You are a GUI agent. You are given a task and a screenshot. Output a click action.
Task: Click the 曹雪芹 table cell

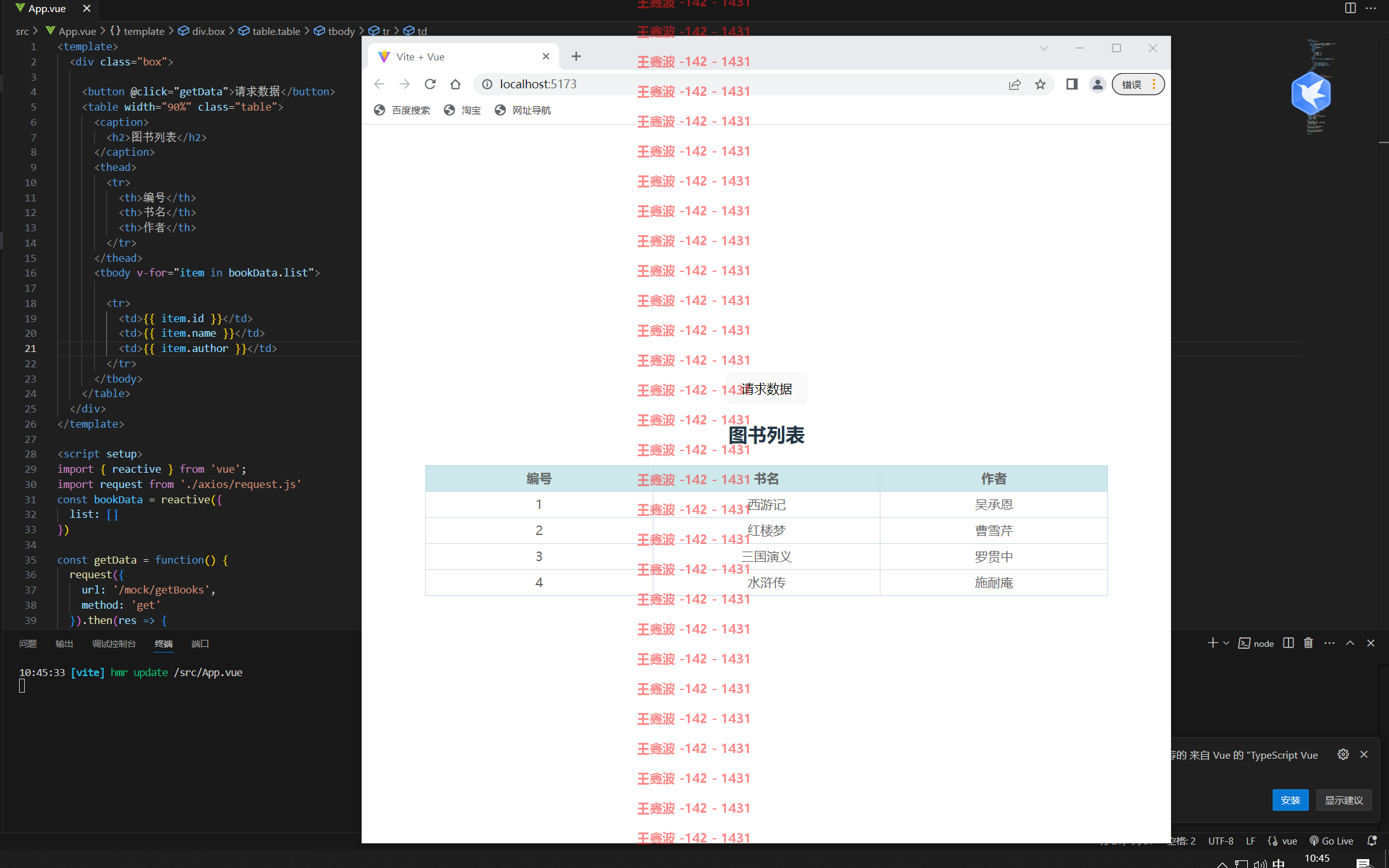pyautogui.click(x=994, y=531)
